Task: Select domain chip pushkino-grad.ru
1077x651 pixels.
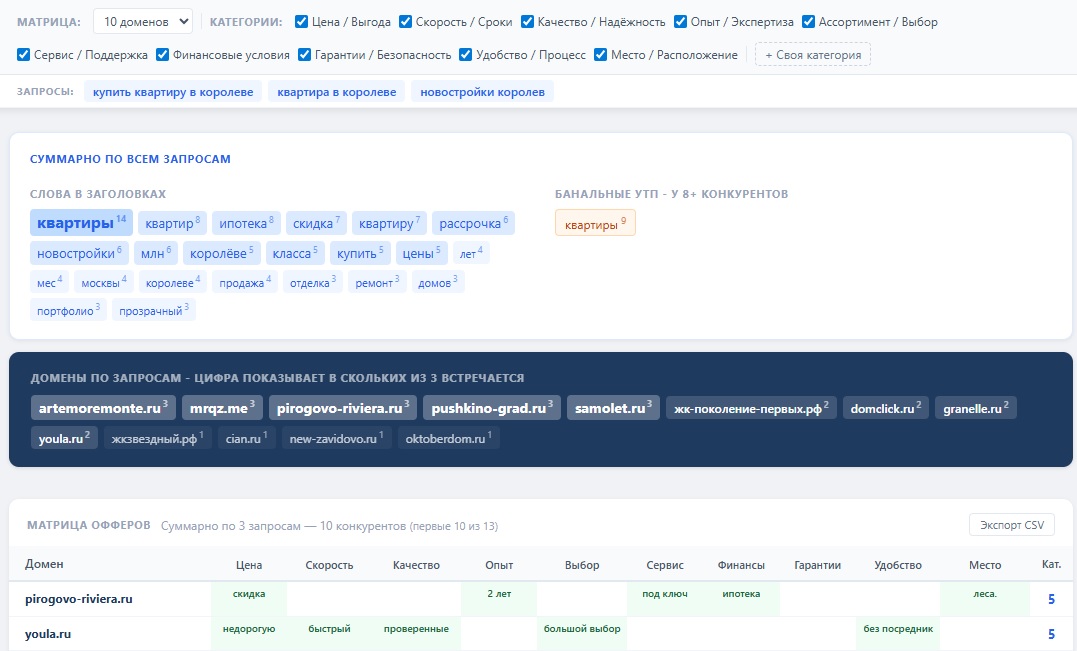Action: click(492, 407)
